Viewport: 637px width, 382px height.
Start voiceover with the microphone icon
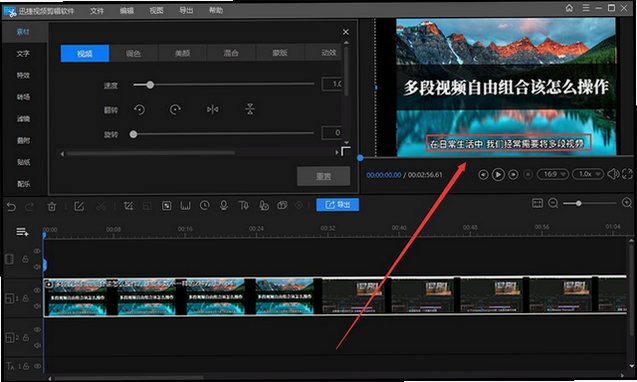point(223,206)
